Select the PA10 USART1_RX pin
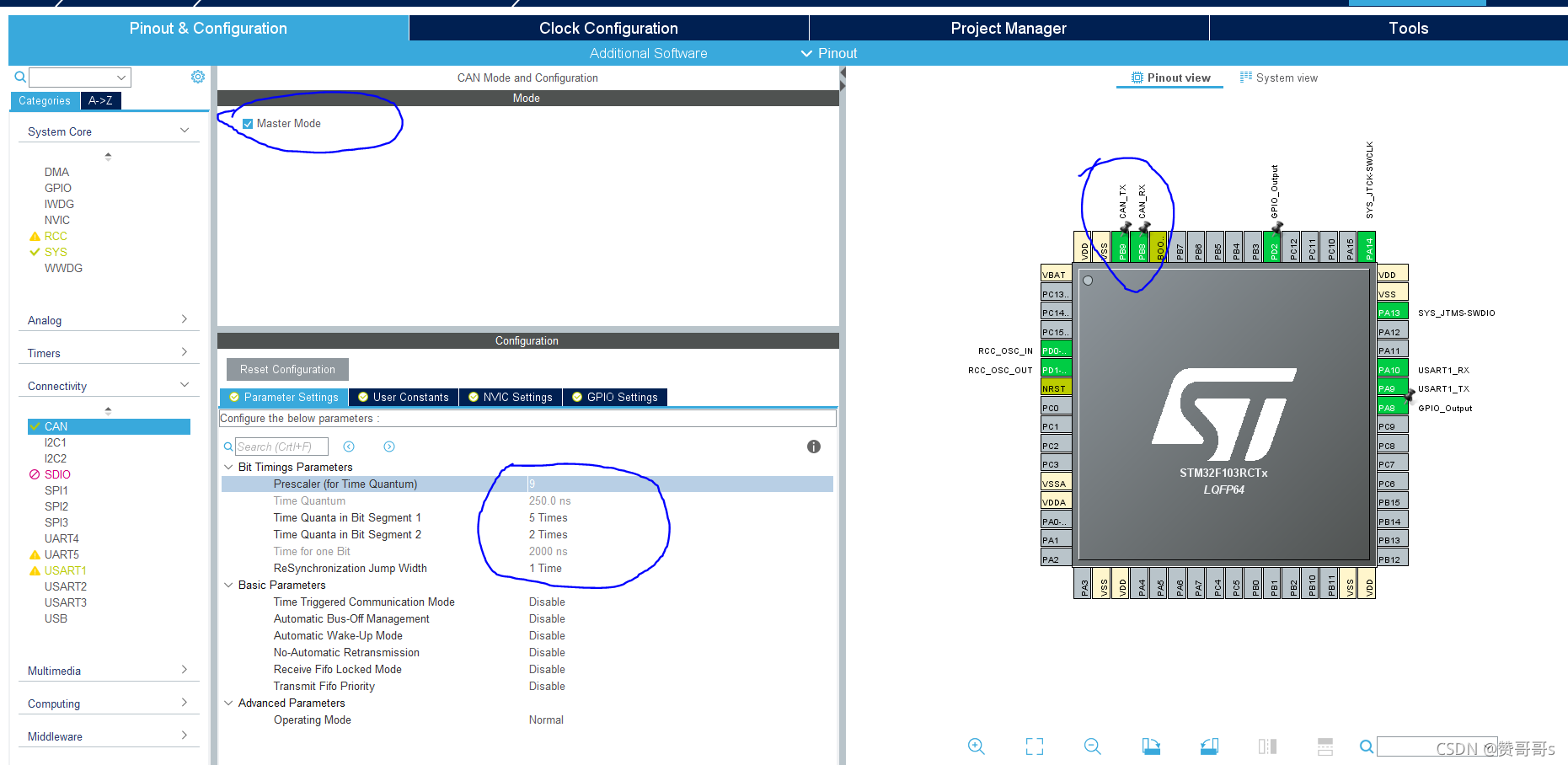This screenshot has height=765, width=1568. [x=1393, y=369]
